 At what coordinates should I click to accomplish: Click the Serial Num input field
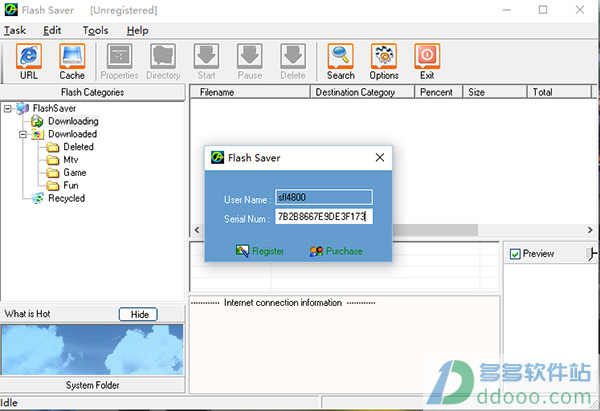[x=324, y=217]
